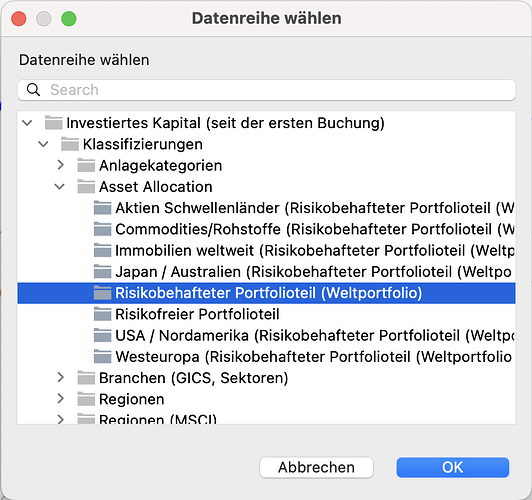532x500 pixels.
Task: Expand the Regionen node chevron
Action: 60,399
